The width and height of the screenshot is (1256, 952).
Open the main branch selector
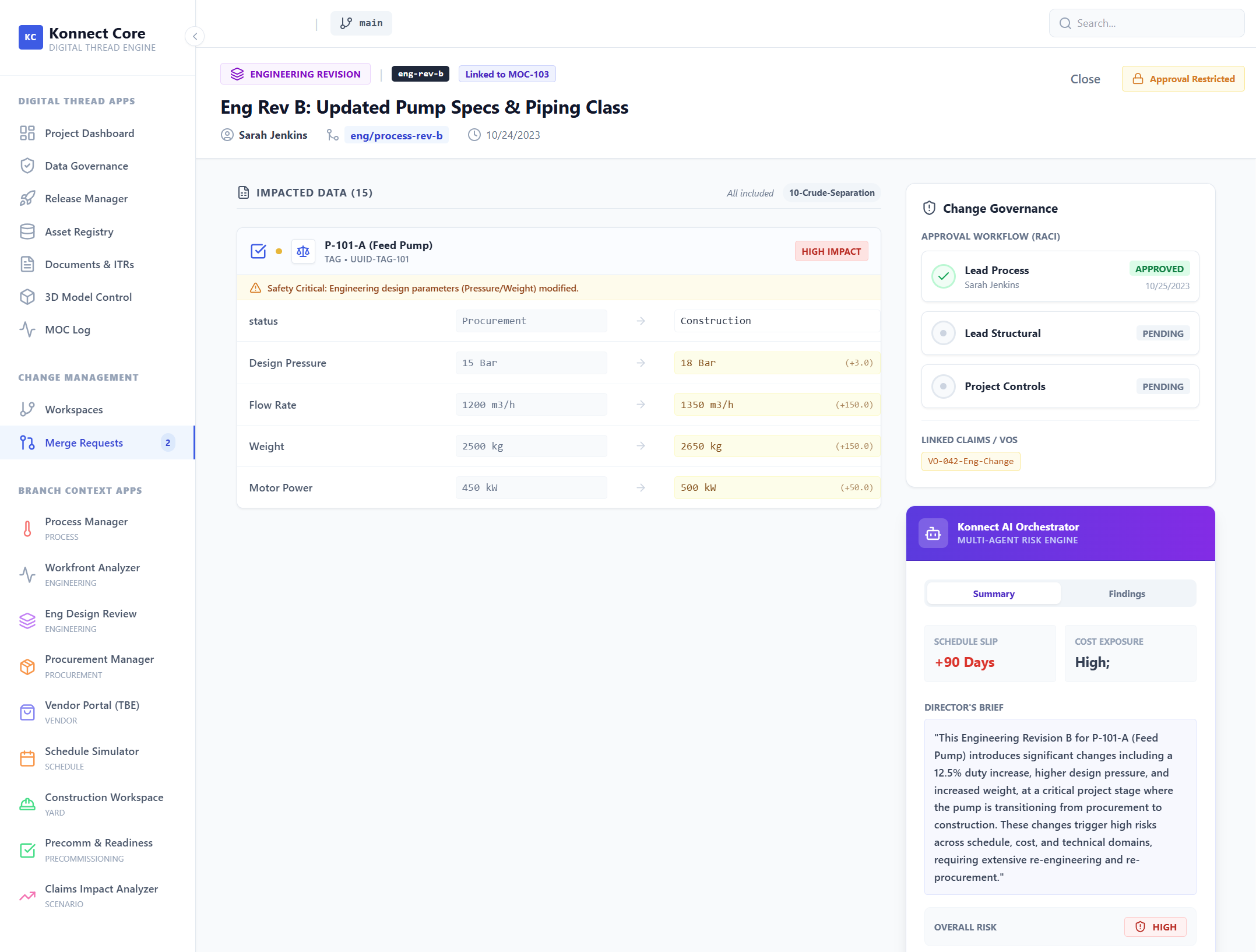pos(361,23)
